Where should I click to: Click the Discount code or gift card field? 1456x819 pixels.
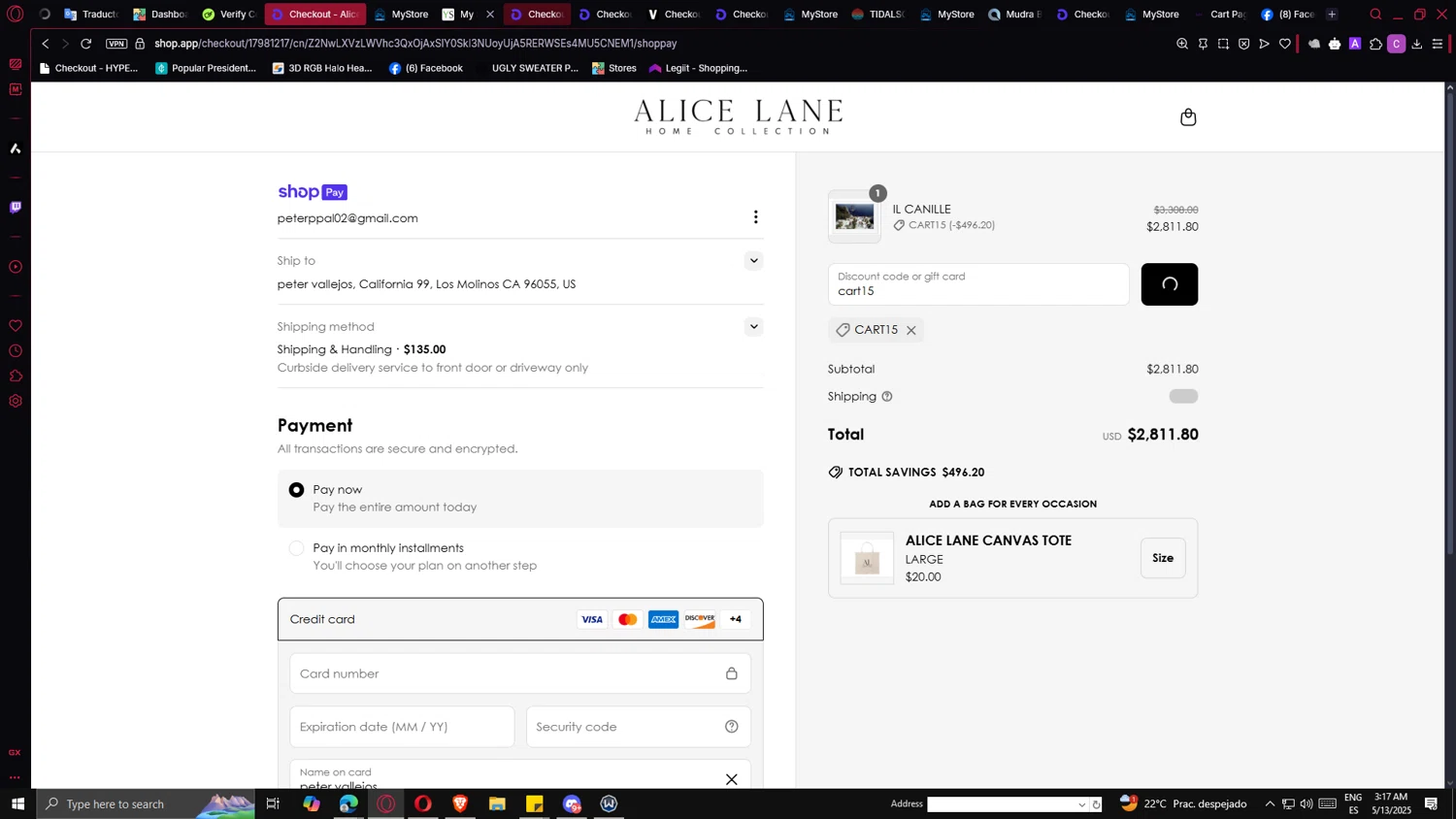(978, 284)
